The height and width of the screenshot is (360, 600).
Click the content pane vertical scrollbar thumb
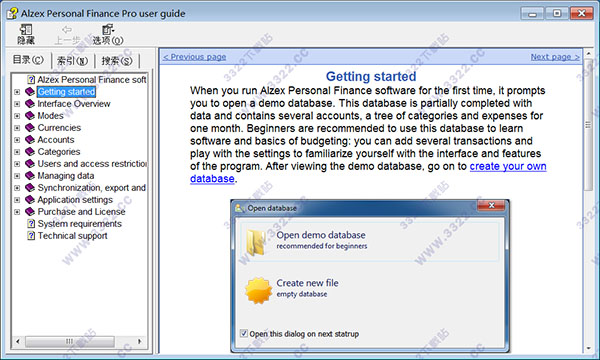(588, 125)
